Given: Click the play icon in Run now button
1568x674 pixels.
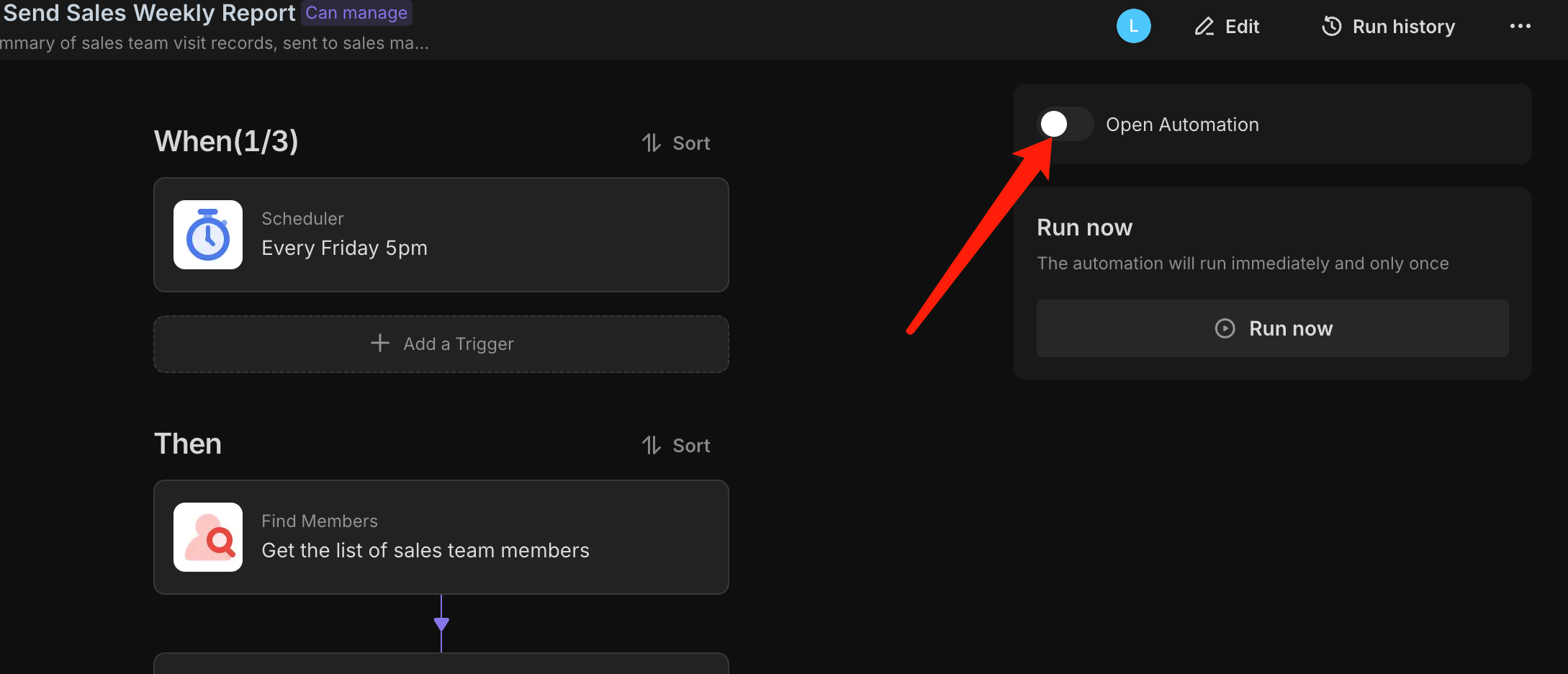Looking at the screenshot, I should tap(1225, 328).
